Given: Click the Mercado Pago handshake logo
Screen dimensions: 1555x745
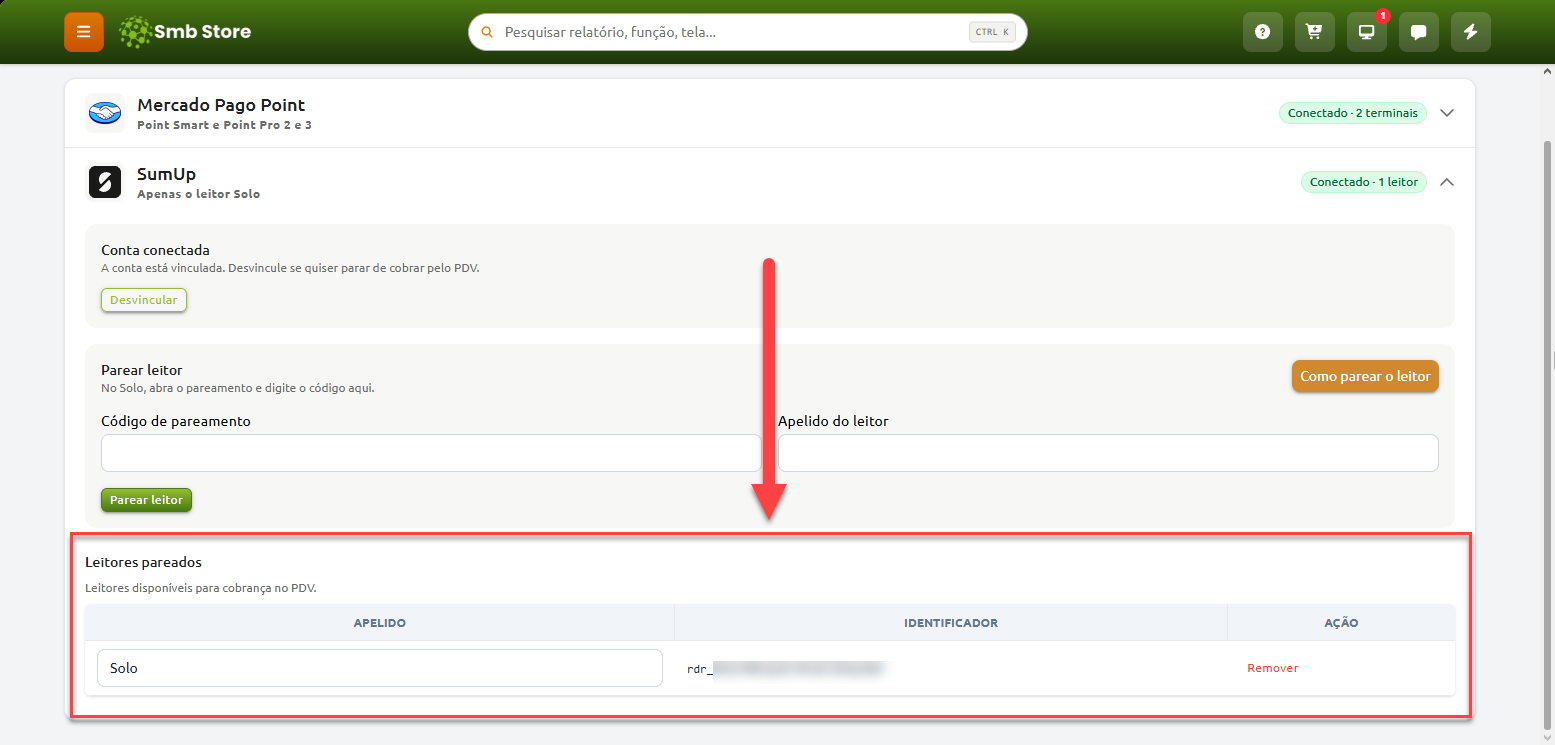Looking at the screenshot, I should click(105, 113).
